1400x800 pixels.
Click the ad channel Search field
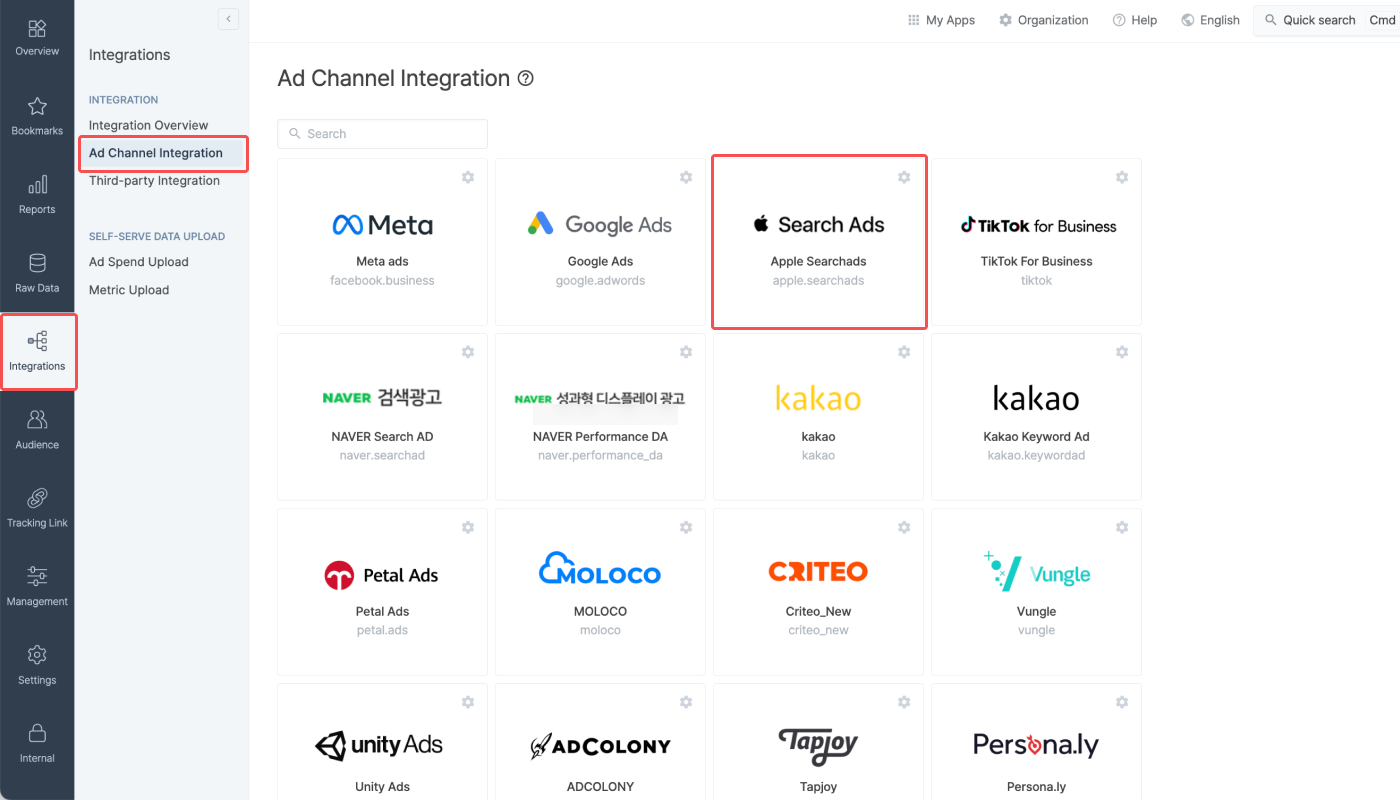click(383, 134)
